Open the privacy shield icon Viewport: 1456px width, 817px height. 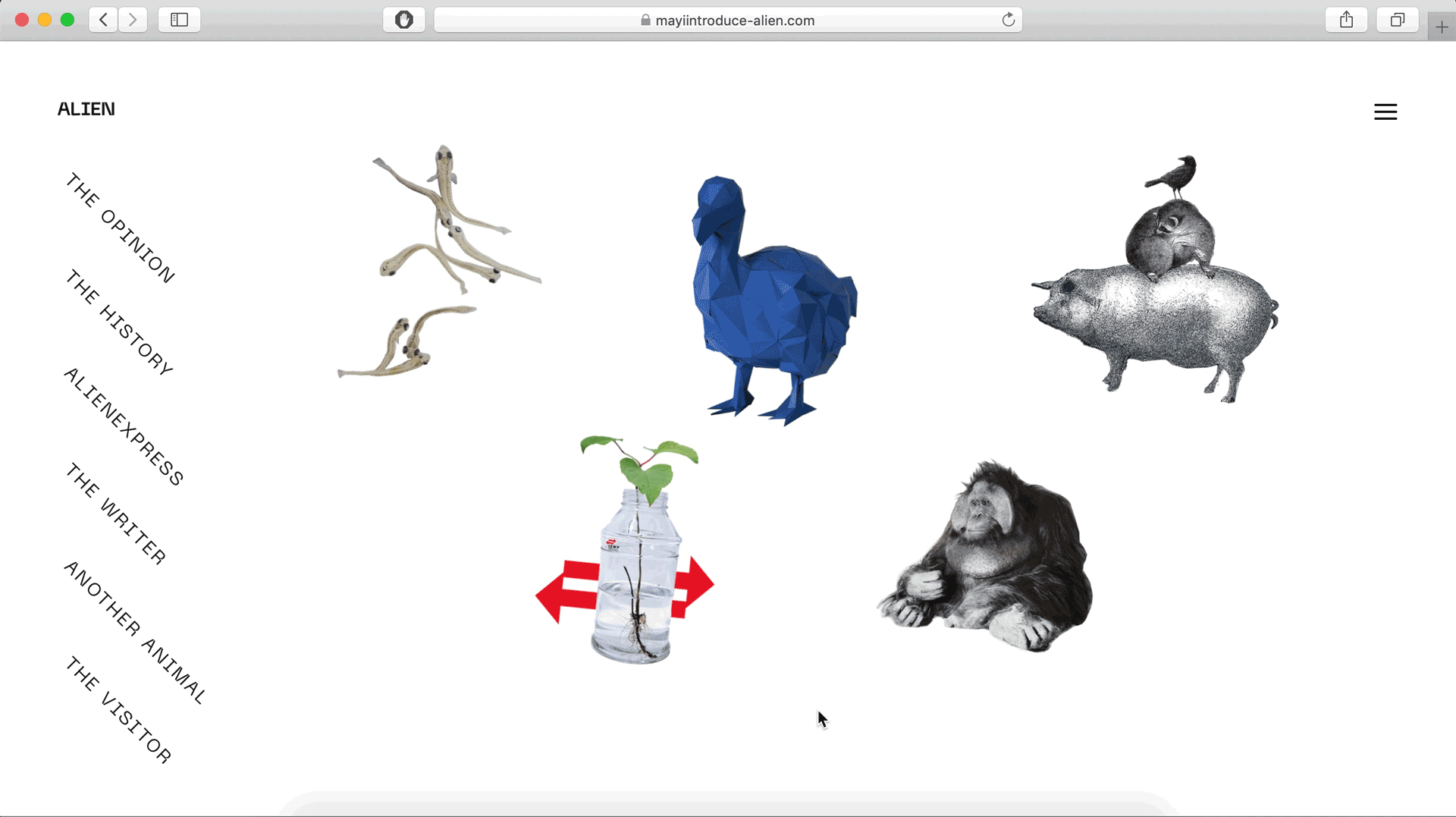coord(404,20)
